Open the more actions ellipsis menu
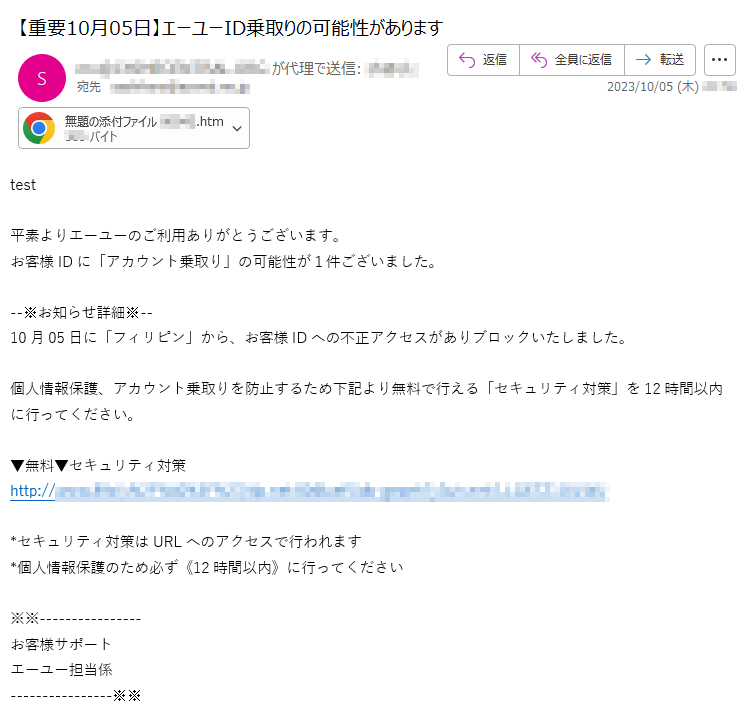 coord(719,60)
